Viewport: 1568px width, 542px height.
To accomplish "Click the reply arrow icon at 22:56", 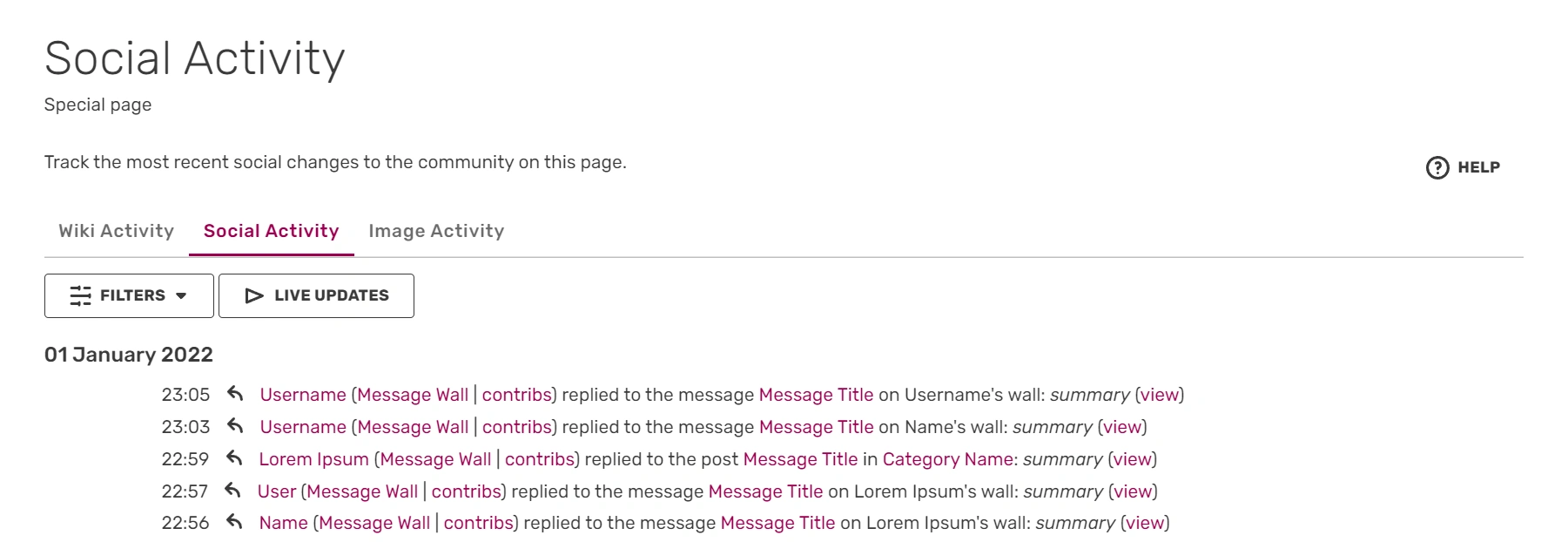I will [234, 522].
